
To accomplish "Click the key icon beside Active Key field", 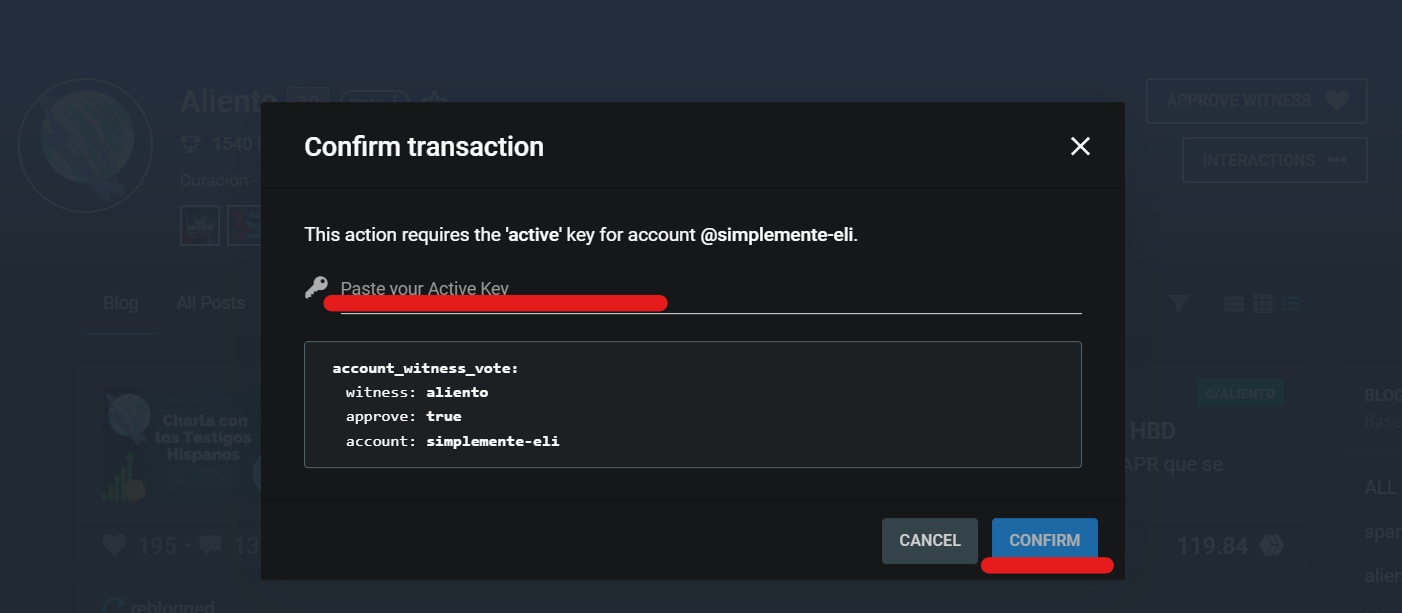I will tap(316, 288).
